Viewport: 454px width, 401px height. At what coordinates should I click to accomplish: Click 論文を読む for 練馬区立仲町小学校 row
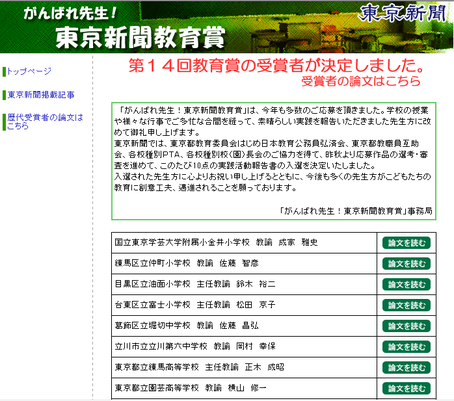(x=406, y=264)
